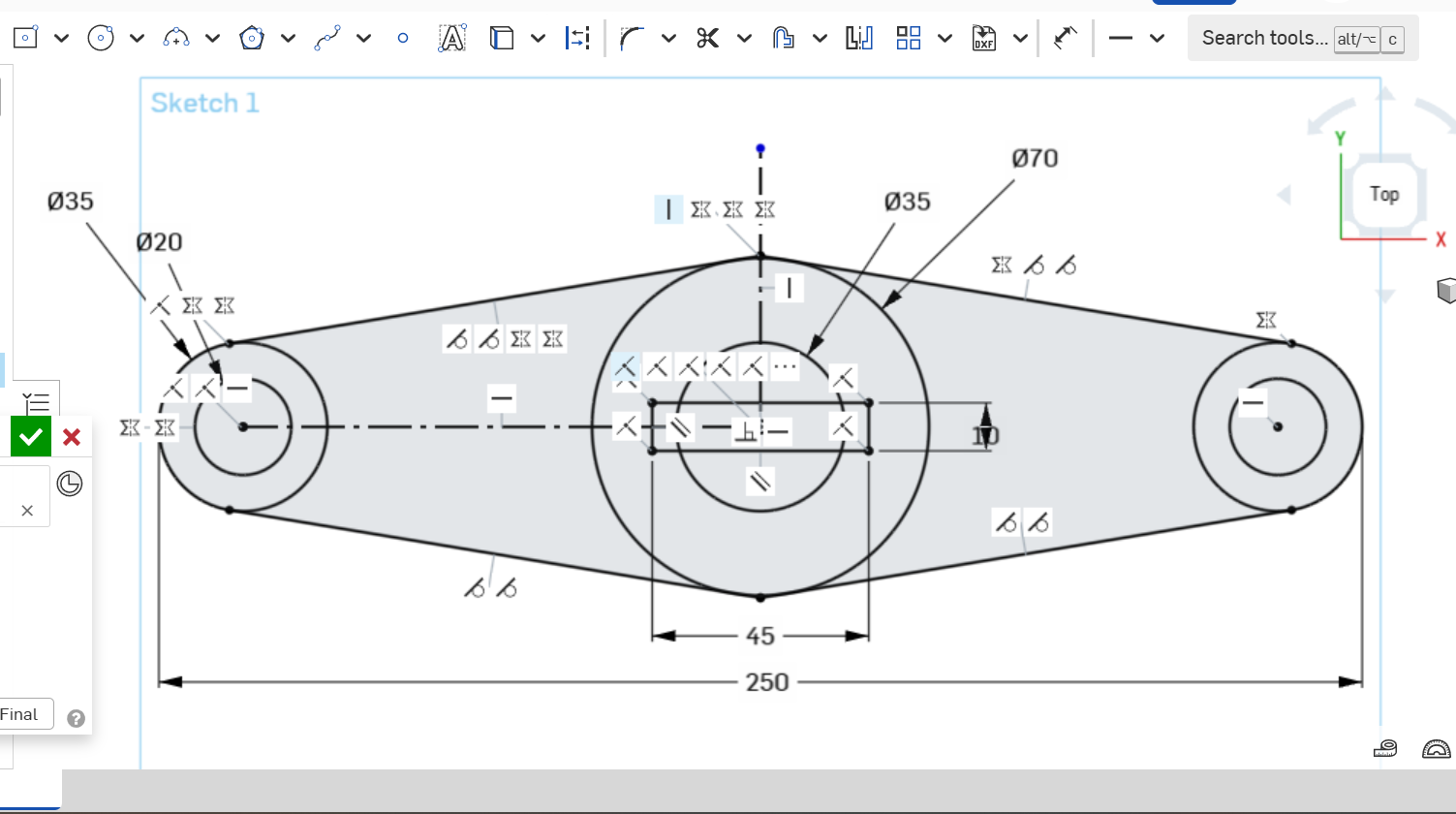Expand the arc tool dropdown
This screenshot has width=1456, height=814.
tap(212, 39)
